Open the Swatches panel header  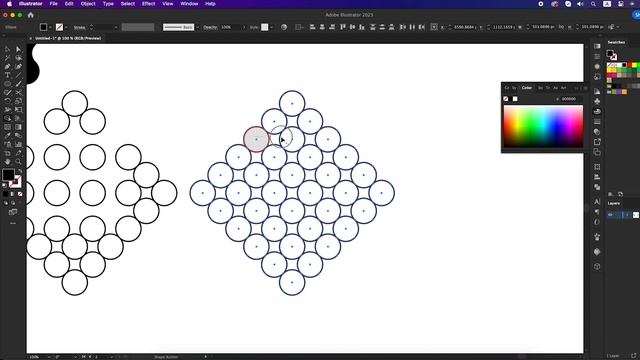point(616,42)
